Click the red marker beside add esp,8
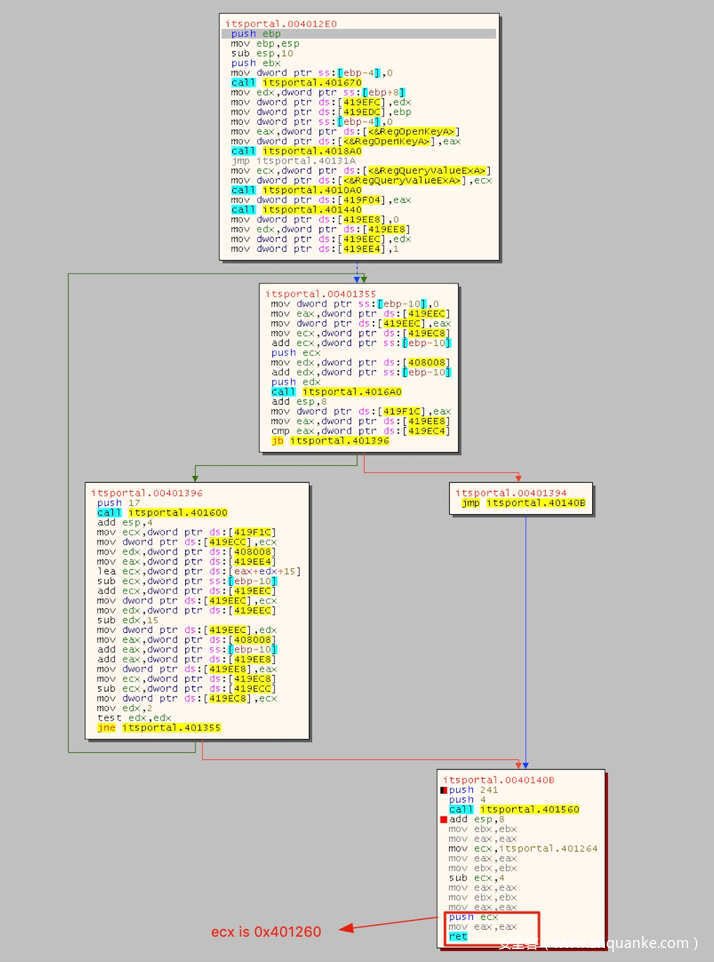 (x=443, y=819)
